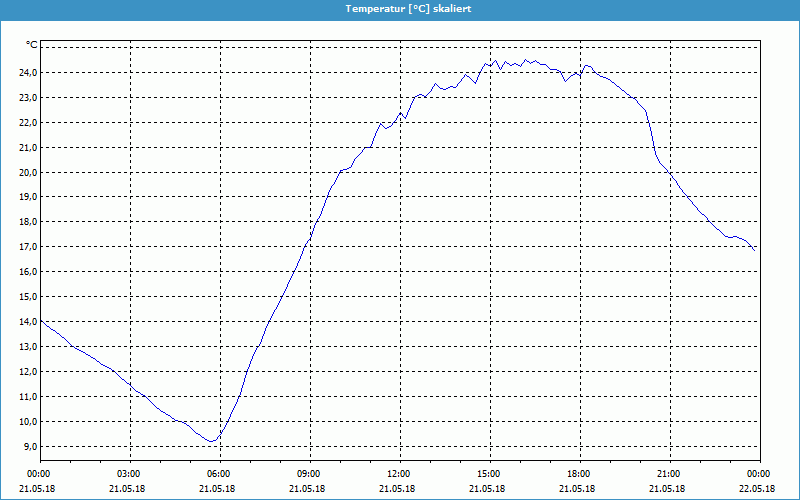Viewport: 800px width, 500px height.
Task: Click the 9,0 y-axis label
Action: 29,447
